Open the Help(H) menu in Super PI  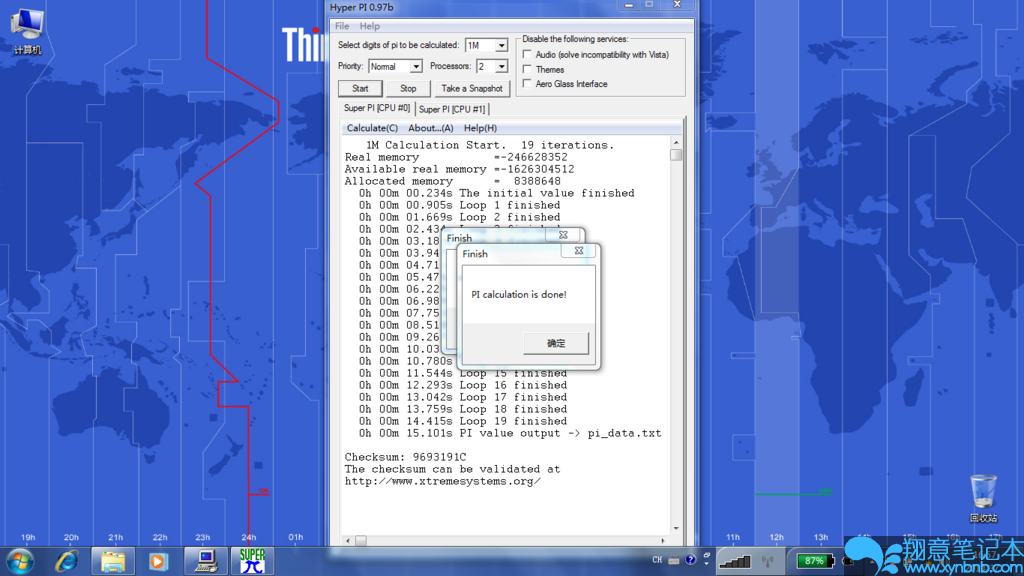tap(480, 128)
